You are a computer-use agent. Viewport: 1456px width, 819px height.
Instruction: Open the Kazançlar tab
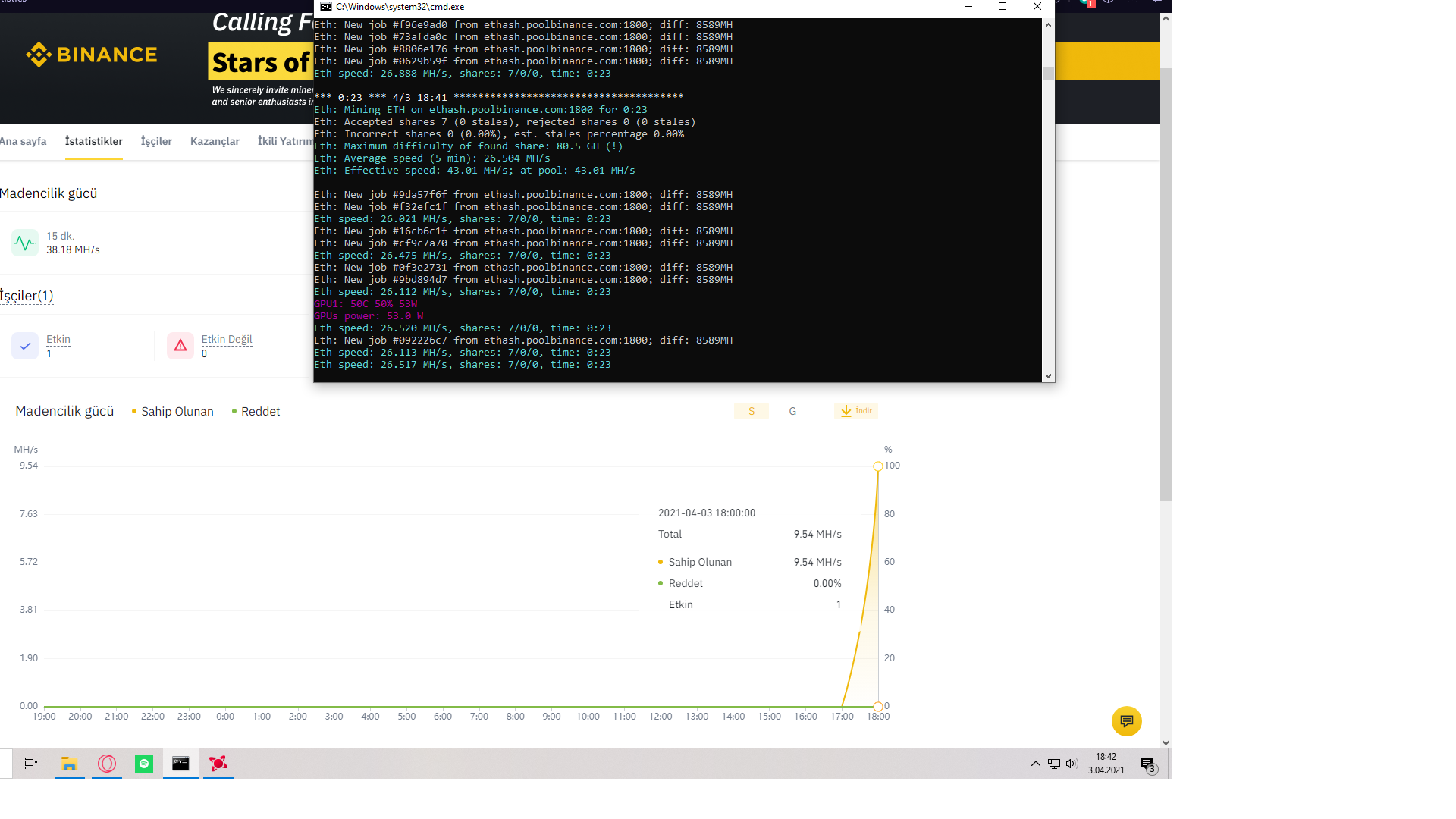(215, 141)
